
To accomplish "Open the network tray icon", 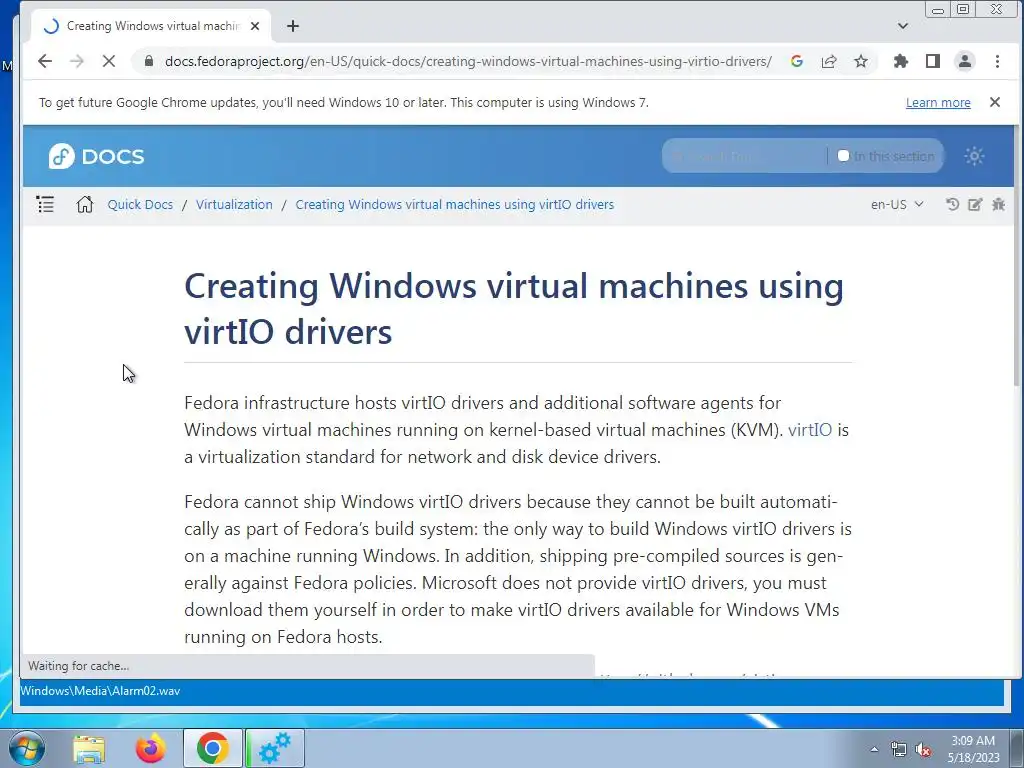I will coord(899,749).
